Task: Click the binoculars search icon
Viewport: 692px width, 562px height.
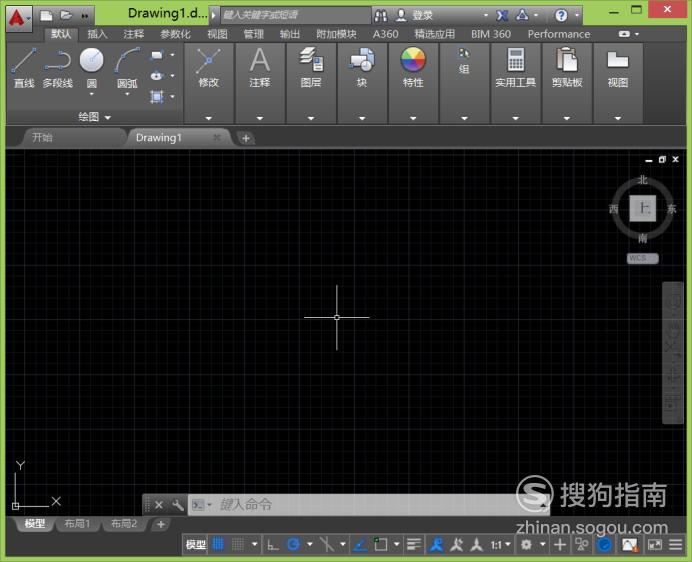Action: (x=380, y=16)
